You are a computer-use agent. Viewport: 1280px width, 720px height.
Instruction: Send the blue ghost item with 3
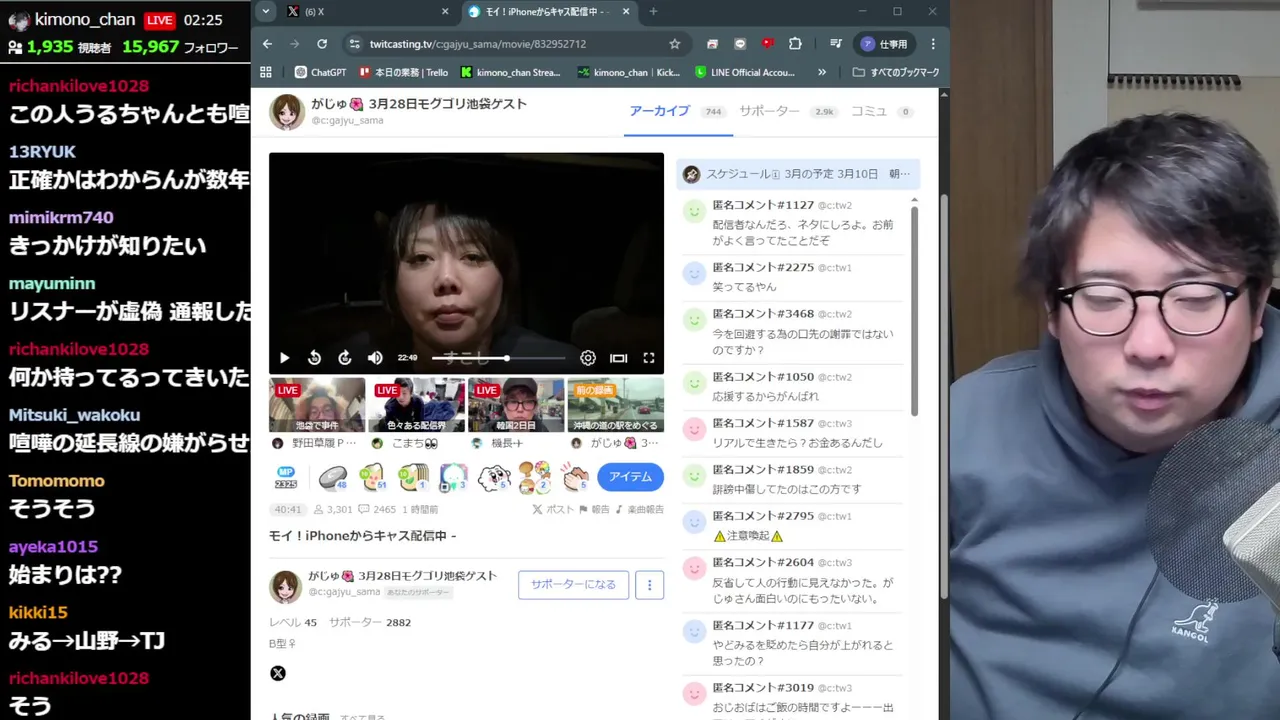point(453,478)
